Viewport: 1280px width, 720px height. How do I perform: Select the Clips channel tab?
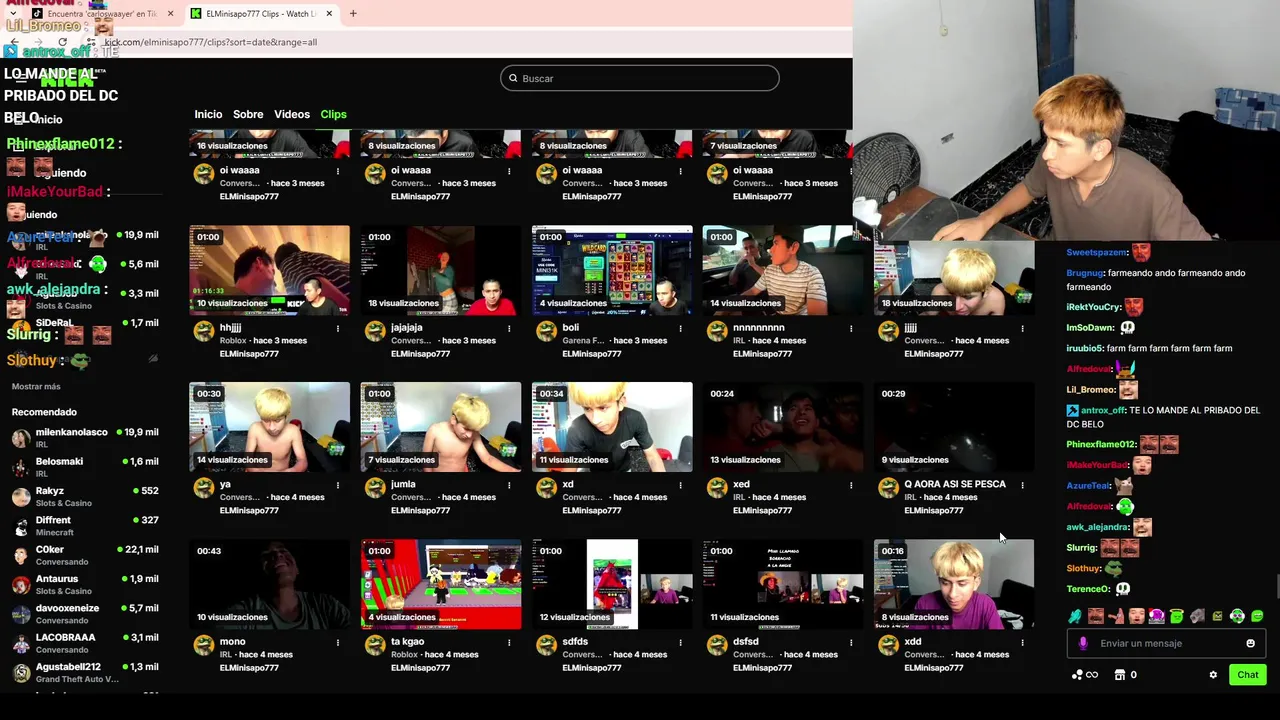click(333, 114)
